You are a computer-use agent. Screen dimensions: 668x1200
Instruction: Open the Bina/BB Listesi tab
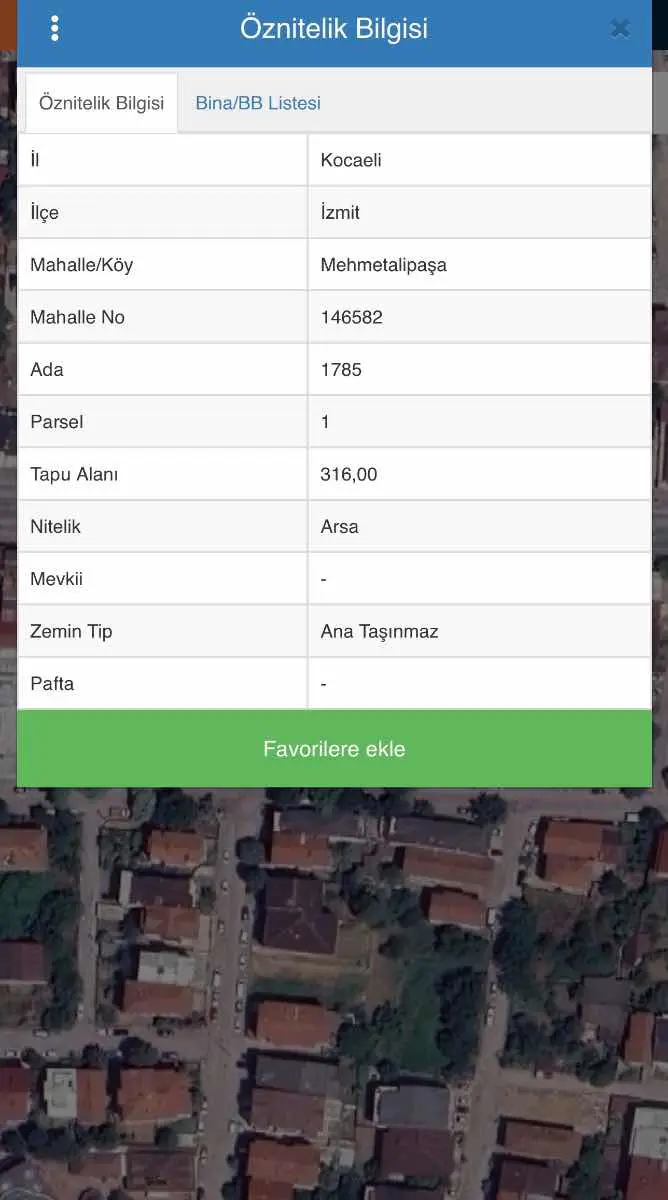pyautogui.click(x=258, y=103)
